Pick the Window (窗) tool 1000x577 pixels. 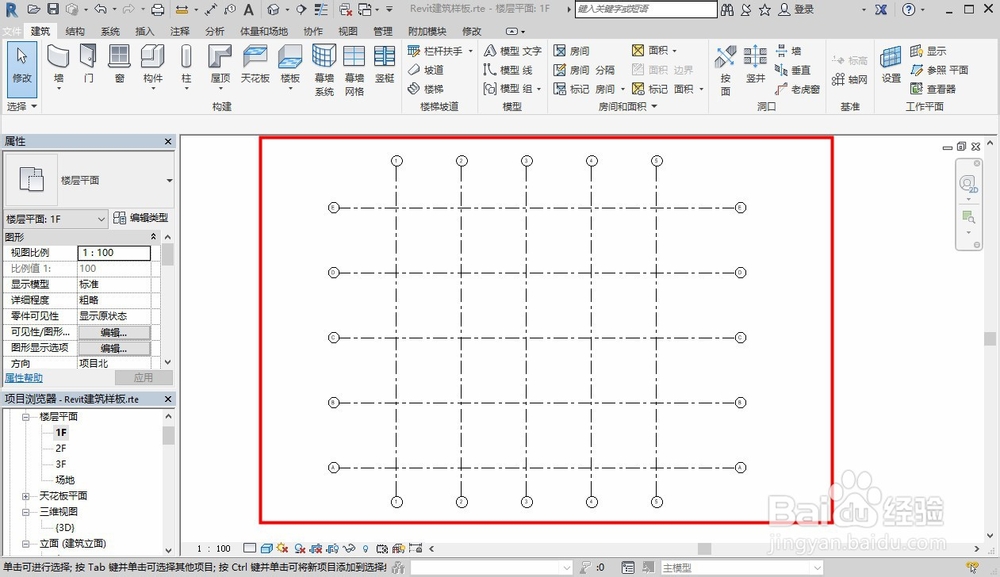[x=119, y=64]
